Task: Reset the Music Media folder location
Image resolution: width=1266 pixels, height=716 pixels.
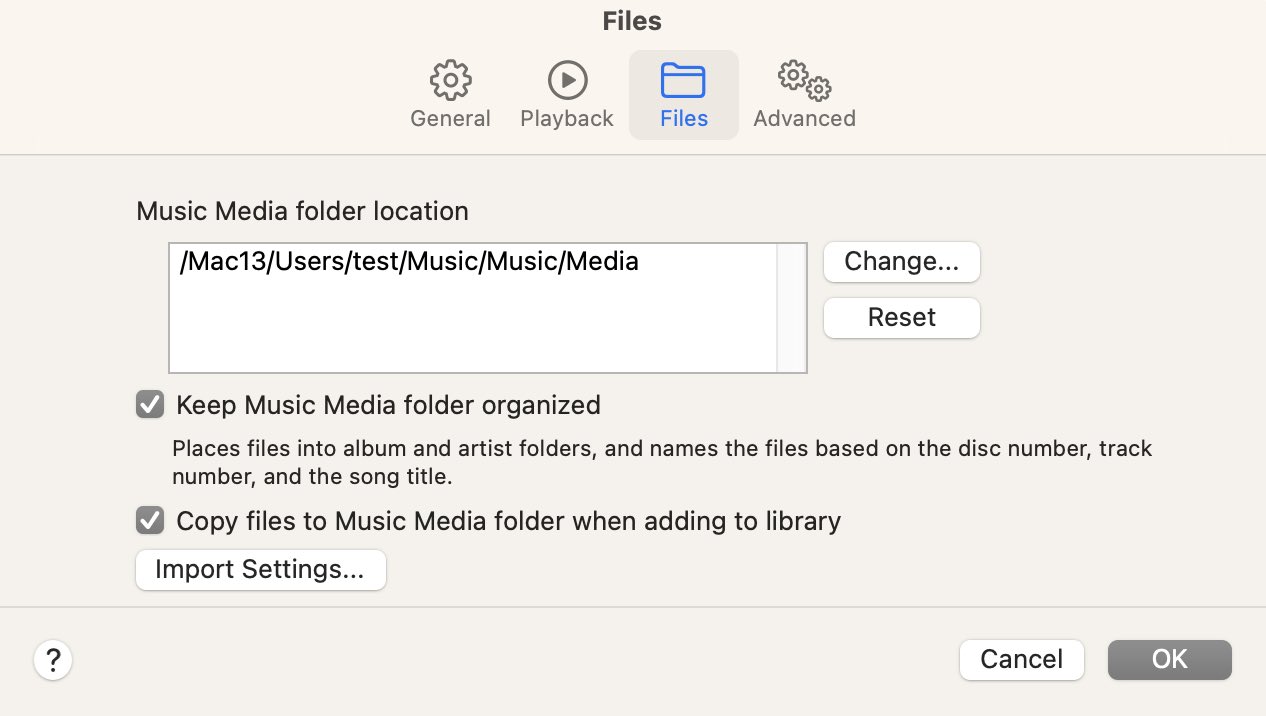Action: 901,317
